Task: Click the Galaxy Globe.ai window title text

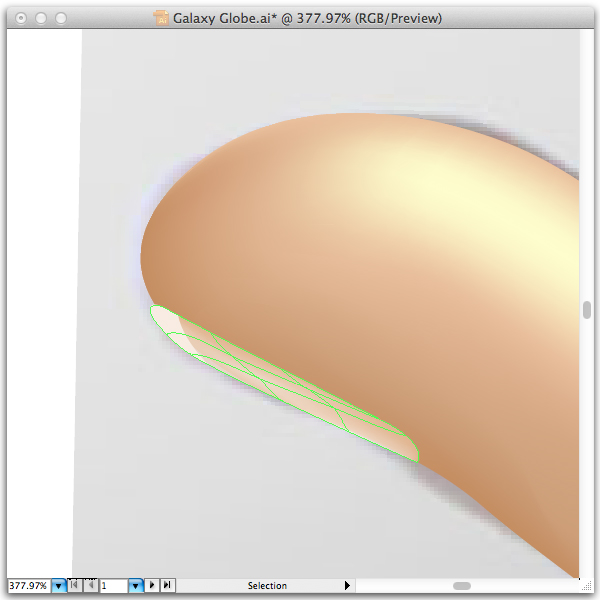Action: click(x=307, y=18)
